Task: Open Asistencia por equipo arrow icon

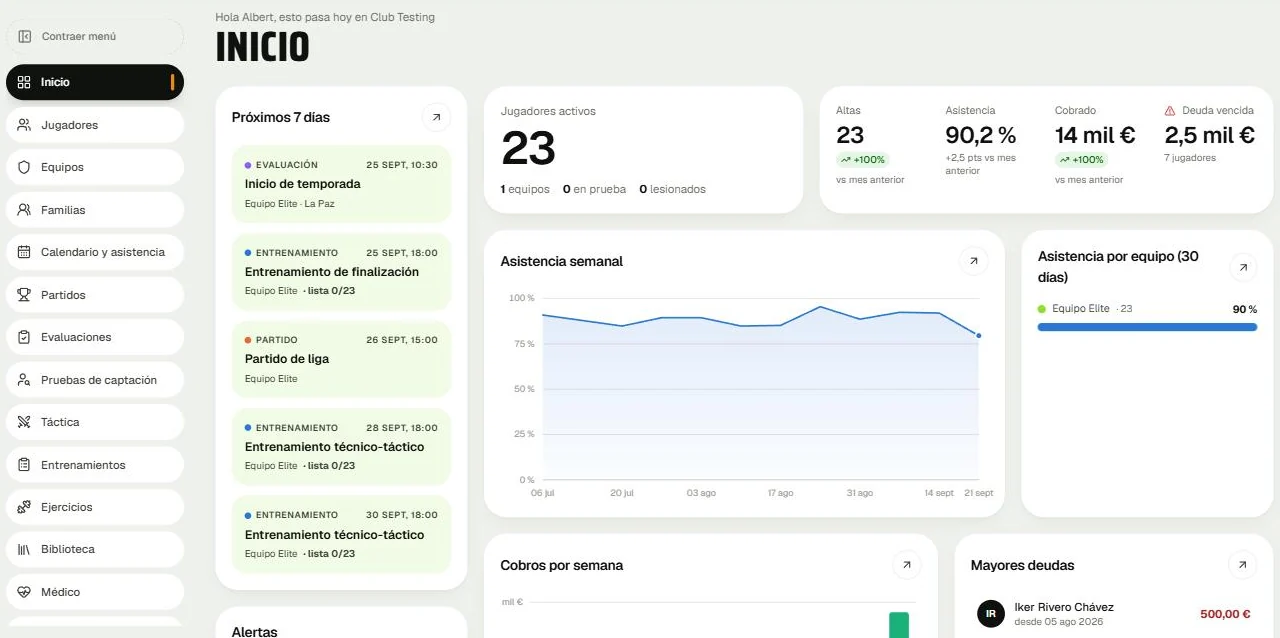Action: coord(1242,267)
